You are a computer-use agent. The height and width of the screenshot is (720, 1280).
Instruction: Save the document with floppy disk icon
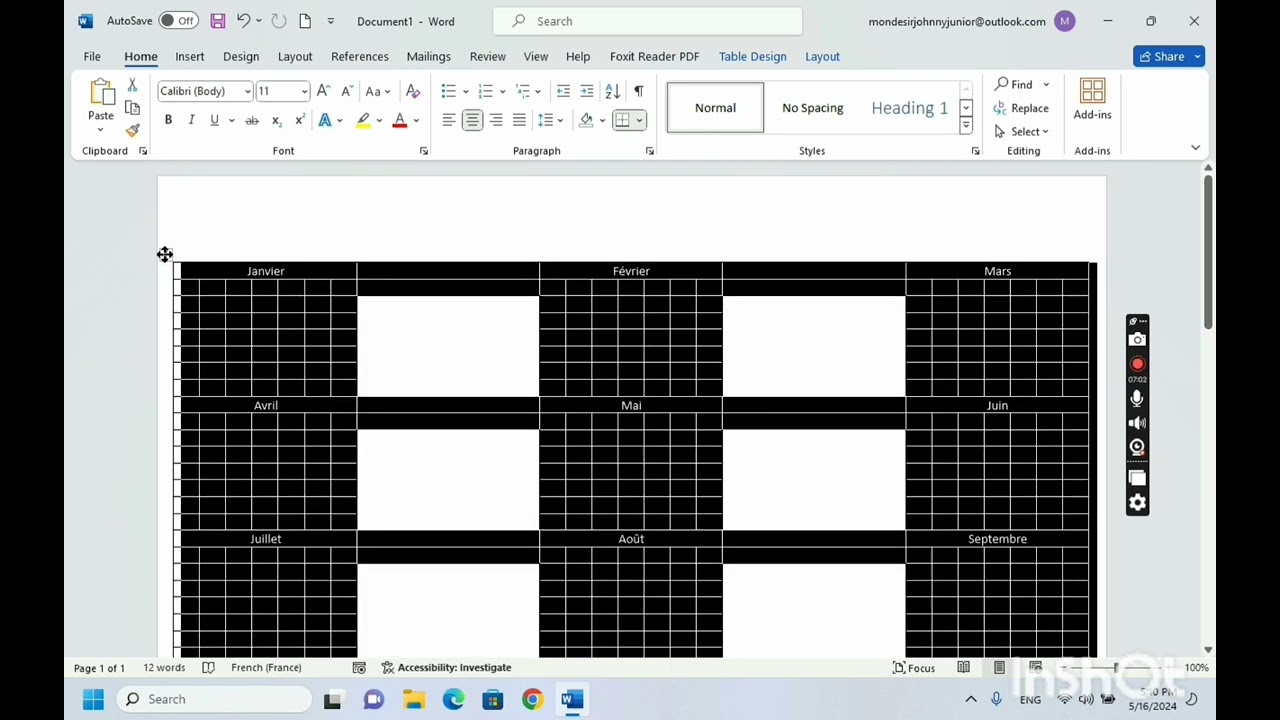[x=217, y=21]
